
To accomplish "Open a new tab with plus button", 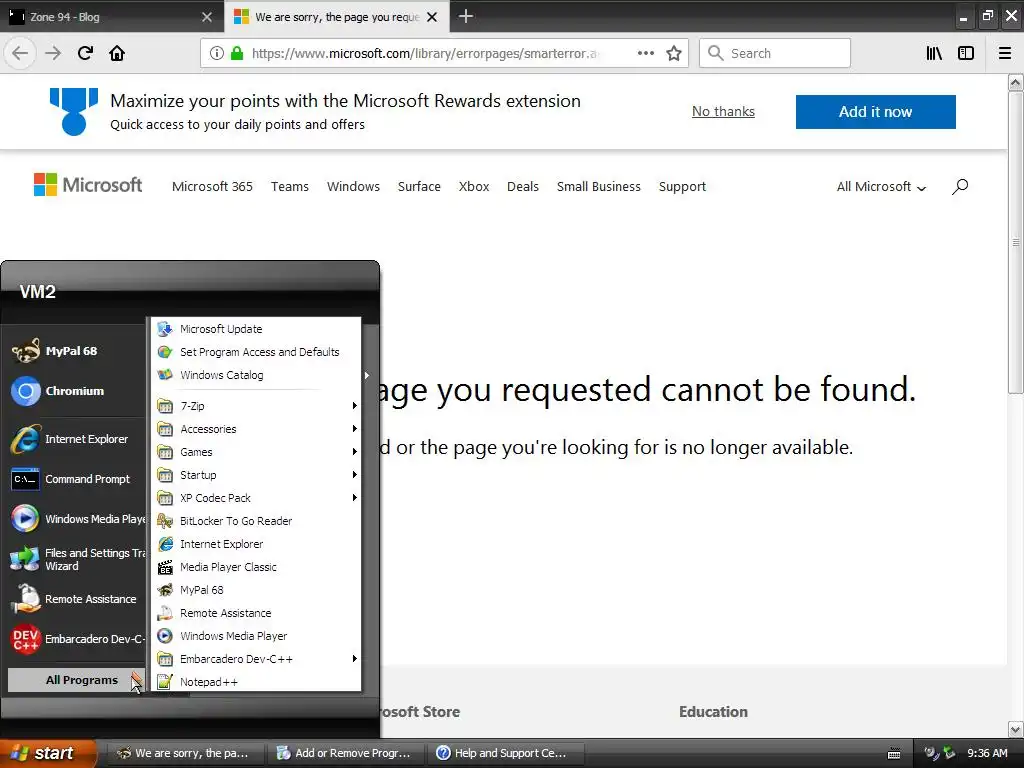I will pos(466,16).
